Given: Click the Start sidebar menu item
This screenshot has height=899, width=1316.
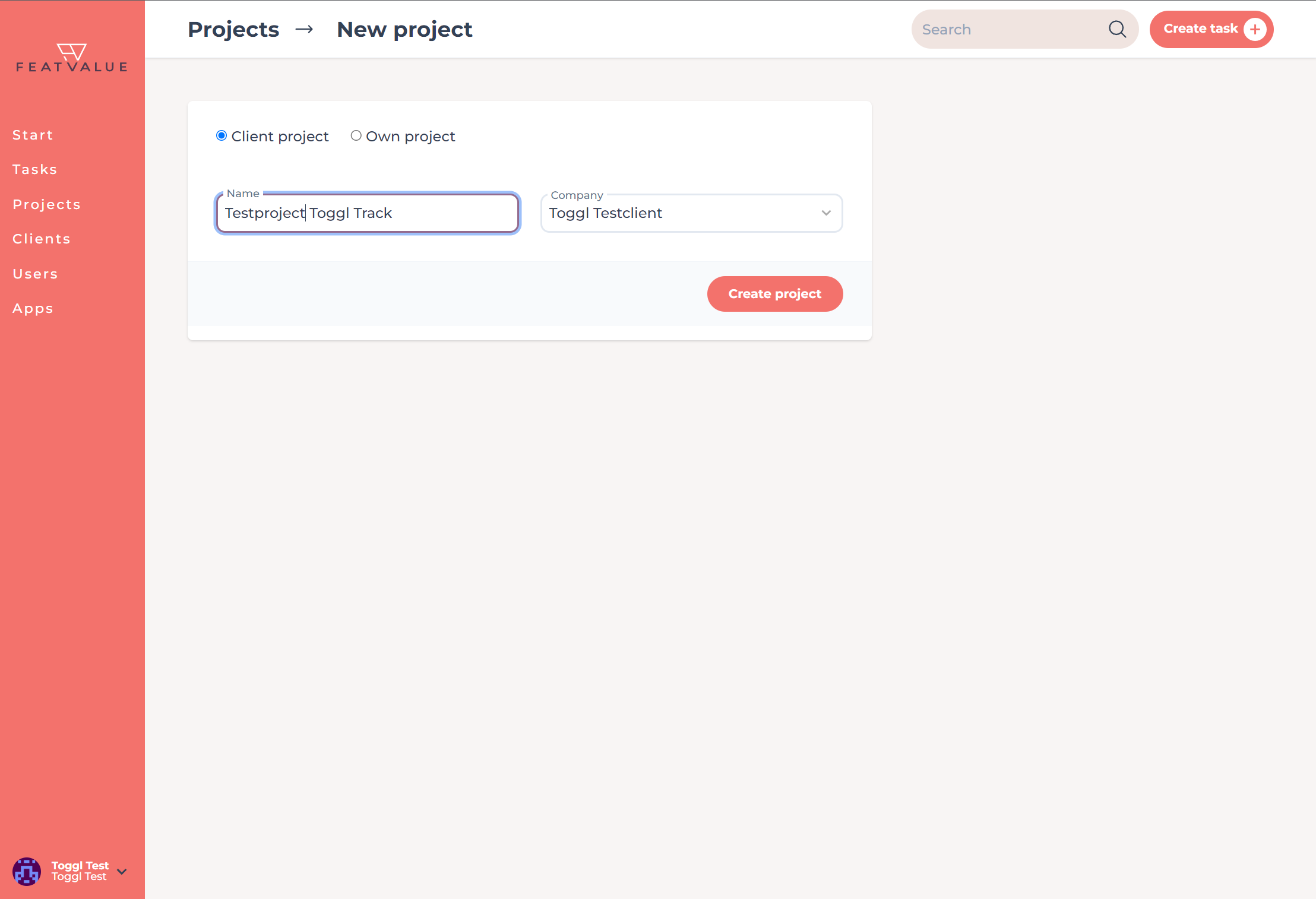Looking at the screenshot, I should point(32,135).
